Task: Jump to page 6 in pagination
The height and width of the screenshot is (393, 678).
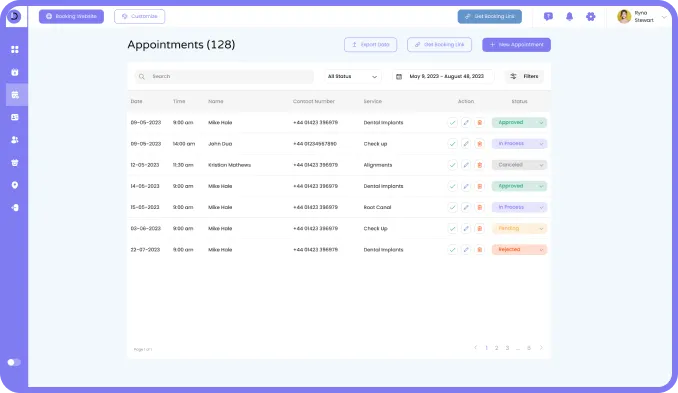Action: [x=529, y=348]
